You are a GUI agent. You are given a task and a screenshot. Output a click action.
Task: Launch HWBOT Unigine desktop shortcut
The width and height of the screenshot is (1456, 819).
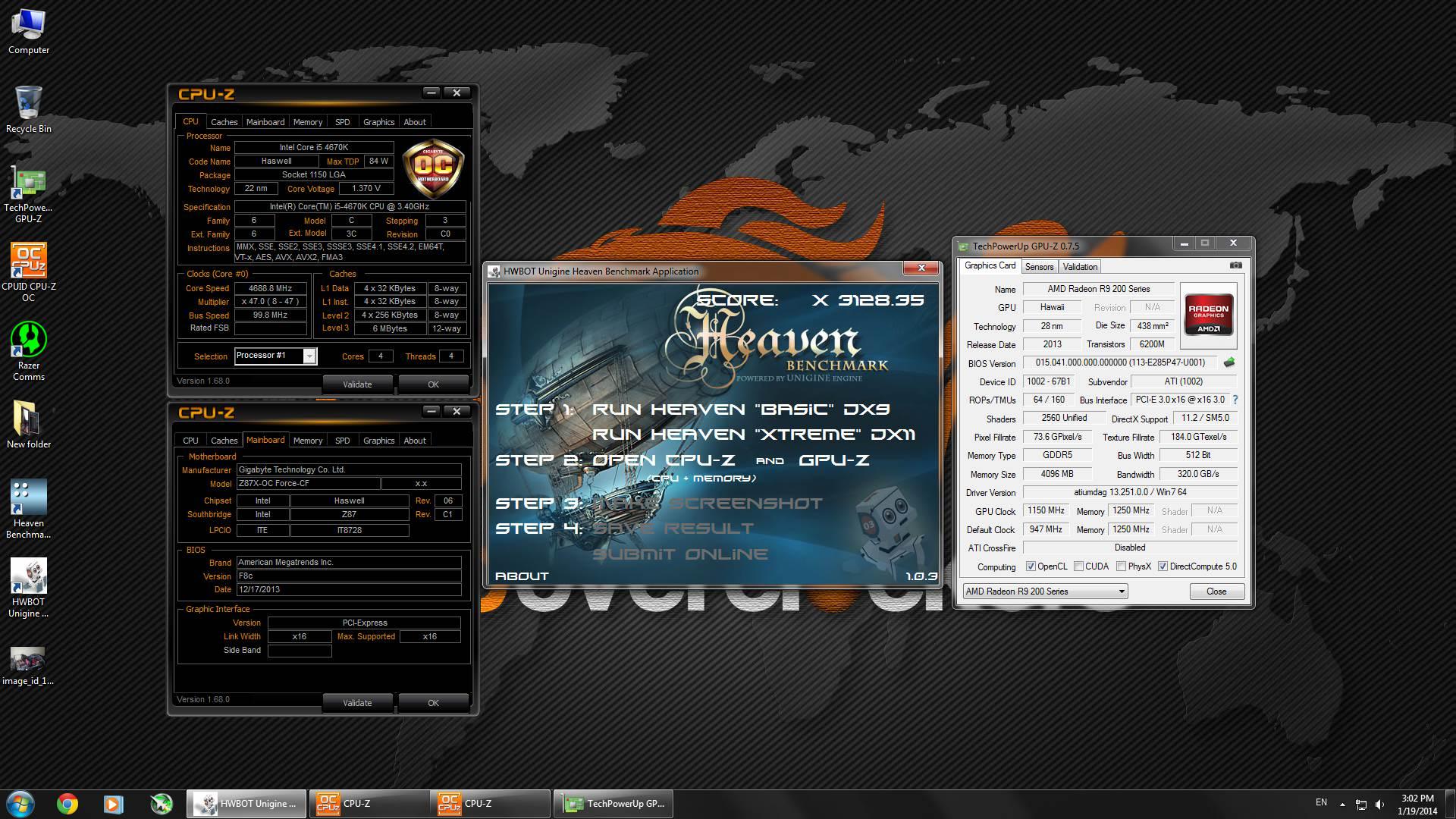click(x=29, y=588)
